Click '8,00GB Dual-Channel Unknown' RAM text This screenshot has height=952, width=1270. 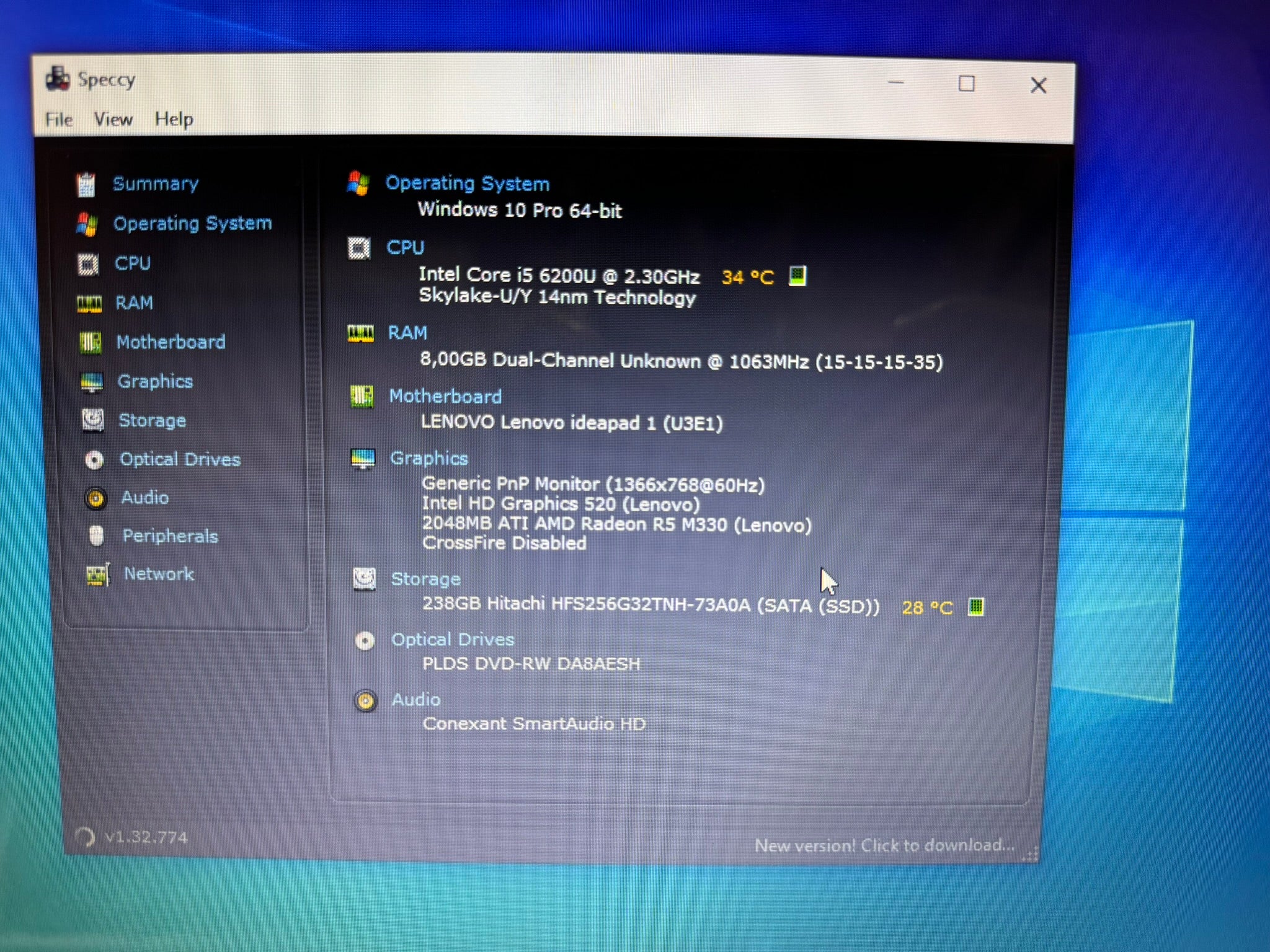tap(560, 360)
